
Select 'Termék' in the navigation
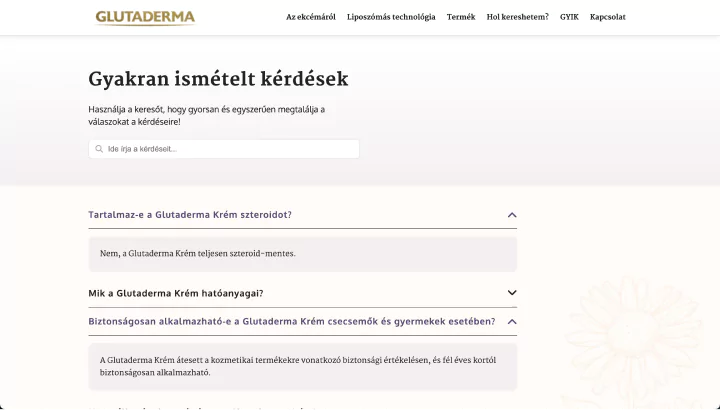461,17
